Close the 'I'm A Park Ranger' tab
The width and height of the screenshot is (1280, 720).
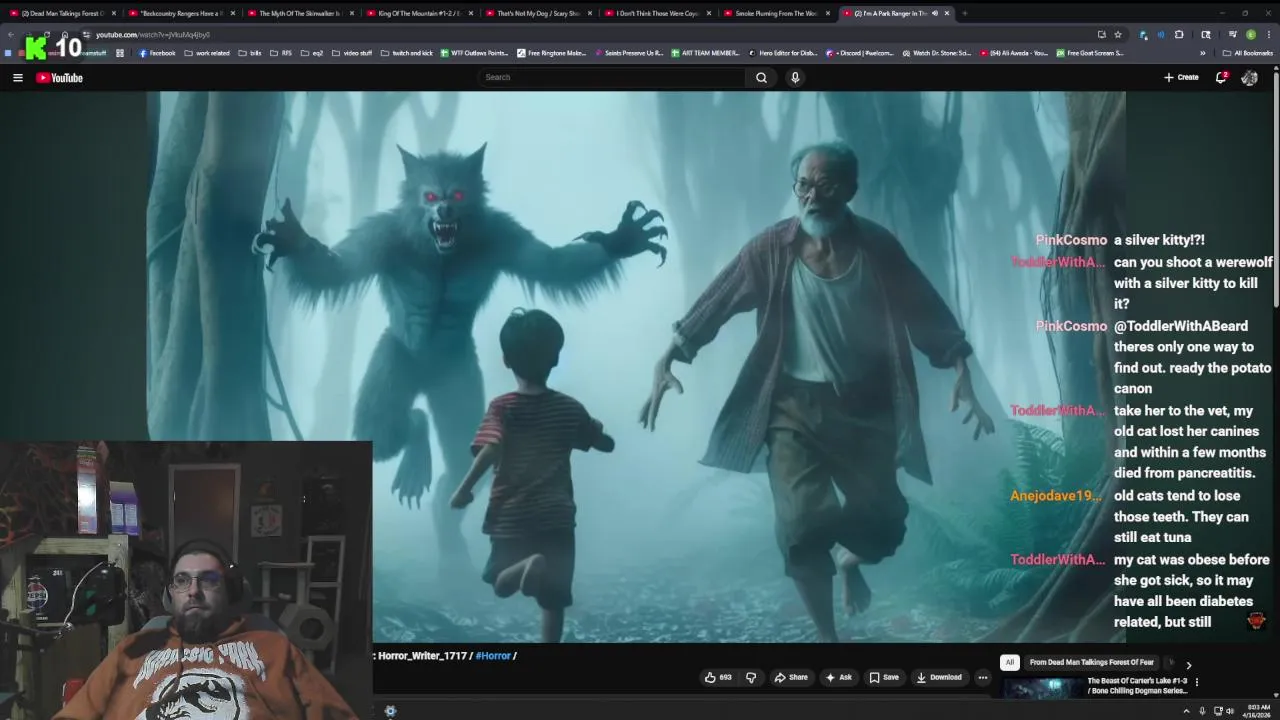click(947, 13)
